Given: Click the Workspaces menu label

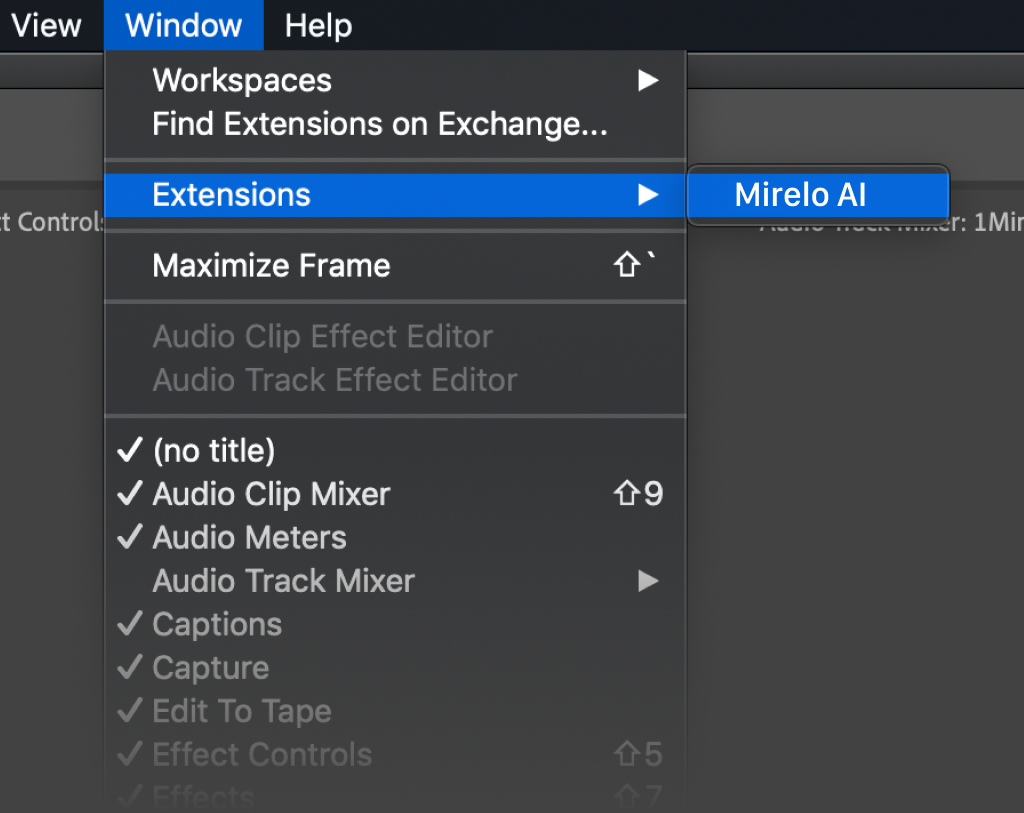Looking at the screenshot, I should [242, 81].
